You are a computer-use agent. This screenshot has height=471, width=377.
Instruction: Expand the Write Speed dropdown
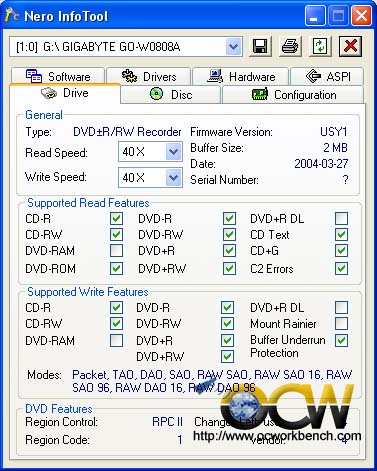(174, 177)
